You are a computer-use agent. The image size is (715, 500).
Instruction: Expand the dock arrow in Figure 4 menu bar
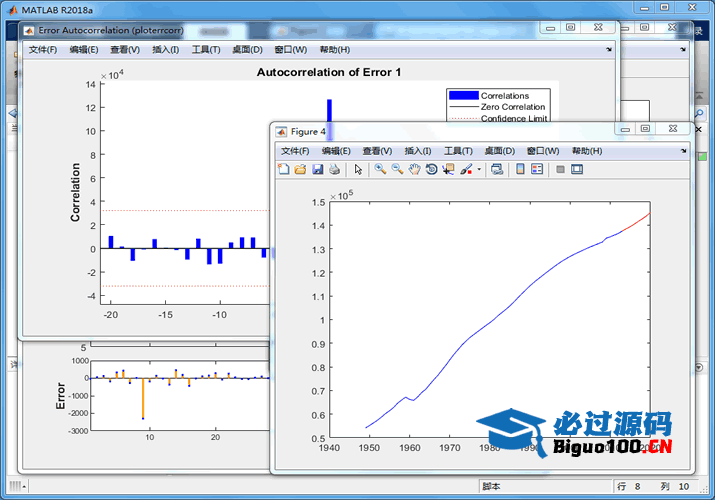(684, 151)
